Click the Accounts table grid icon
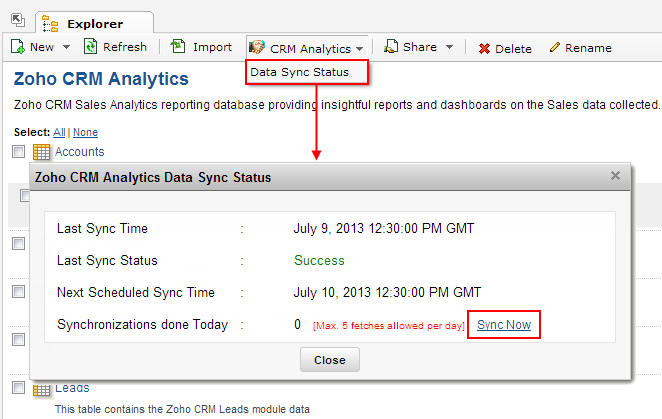 [x=42, y=152]
